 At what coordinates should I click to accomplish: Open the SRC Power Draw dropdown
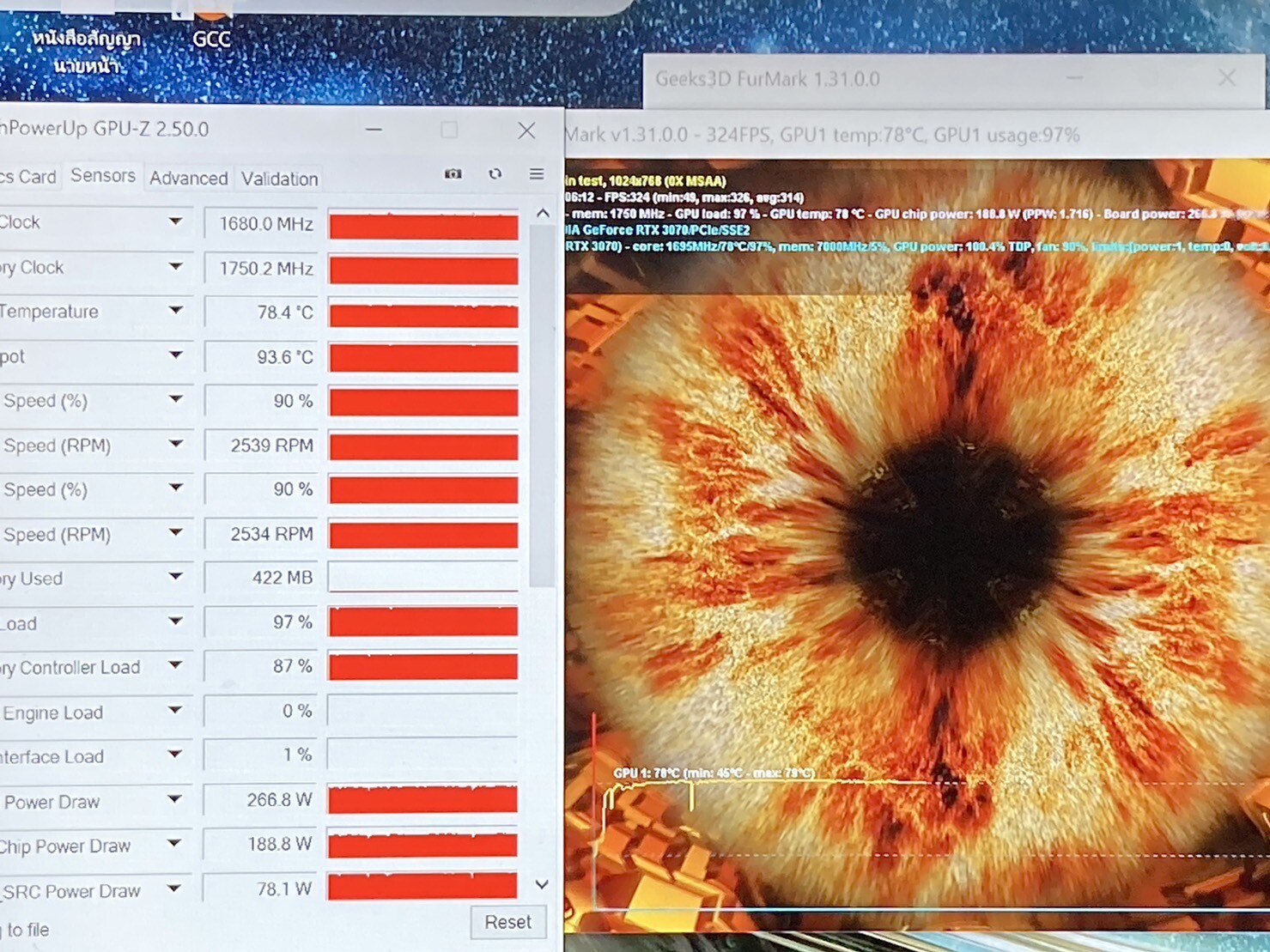coord(174,888)
